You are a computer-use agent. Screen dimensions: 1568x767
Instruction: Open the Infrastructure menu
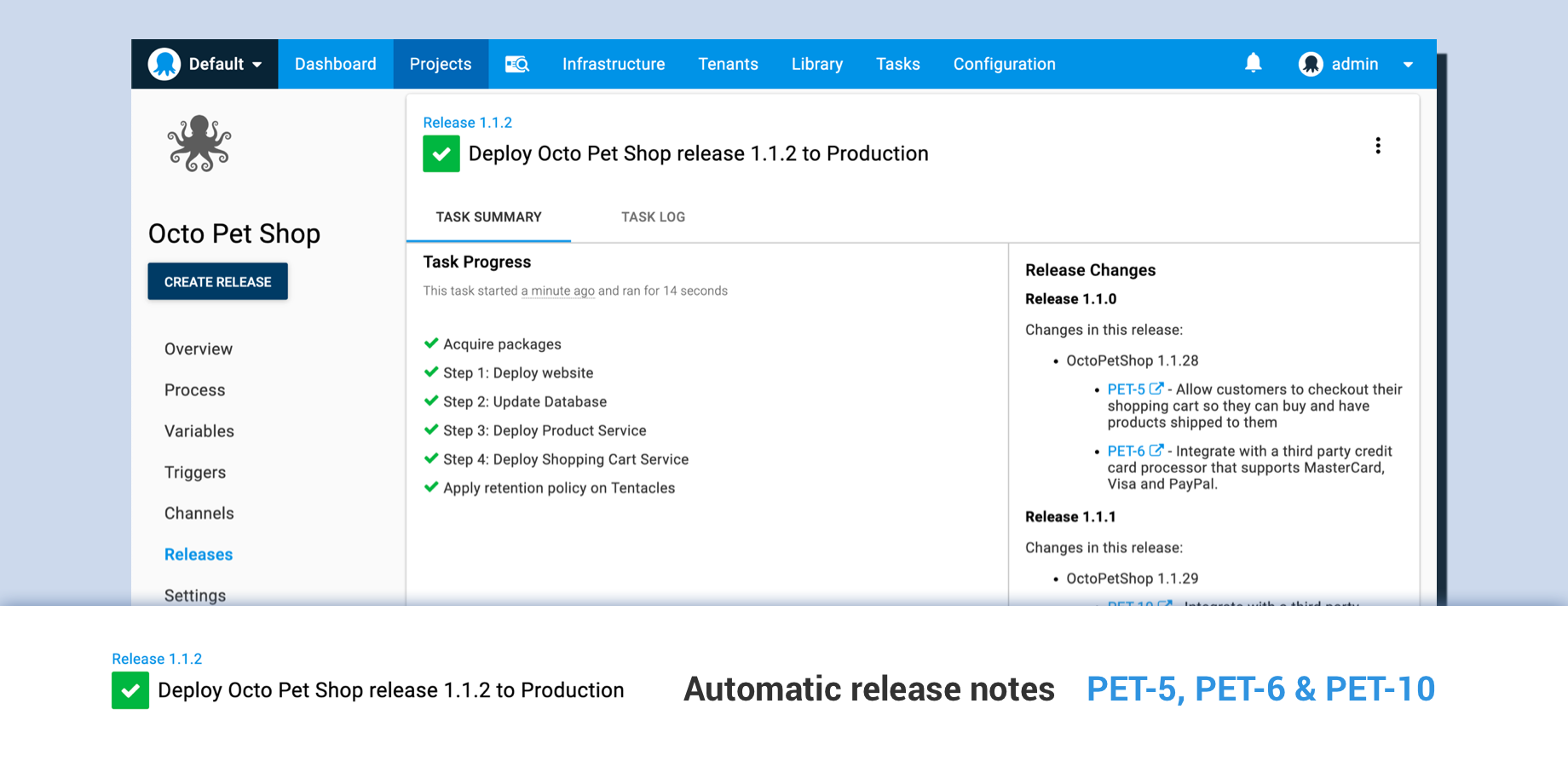point(614,64)
